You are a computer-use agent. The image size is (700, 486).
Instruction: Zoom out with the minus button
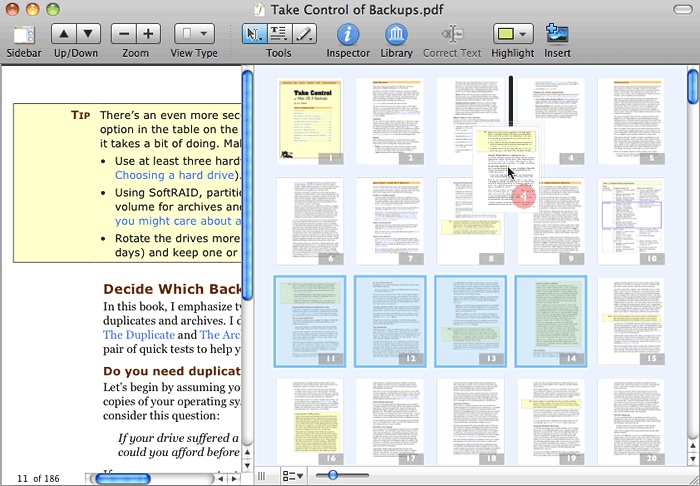pyautogui.click(x=124, y=33)
